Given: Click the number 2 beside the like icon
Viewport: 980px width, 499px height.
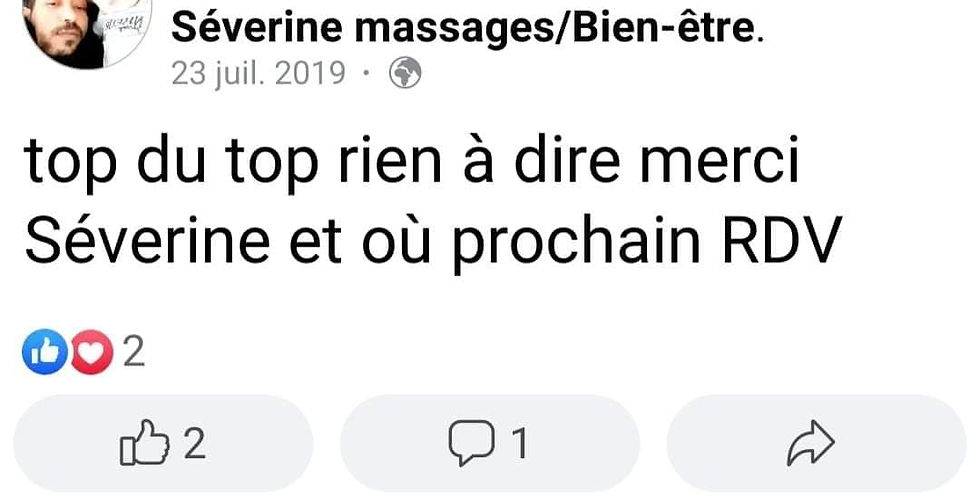Looking at the screenshot, I should point(194,443).
